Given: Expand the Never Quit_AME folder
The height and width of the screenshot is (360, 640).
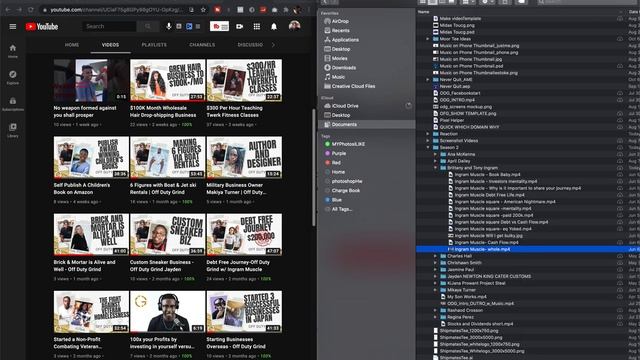Looking at the screenshot, I should coord(428,80).
